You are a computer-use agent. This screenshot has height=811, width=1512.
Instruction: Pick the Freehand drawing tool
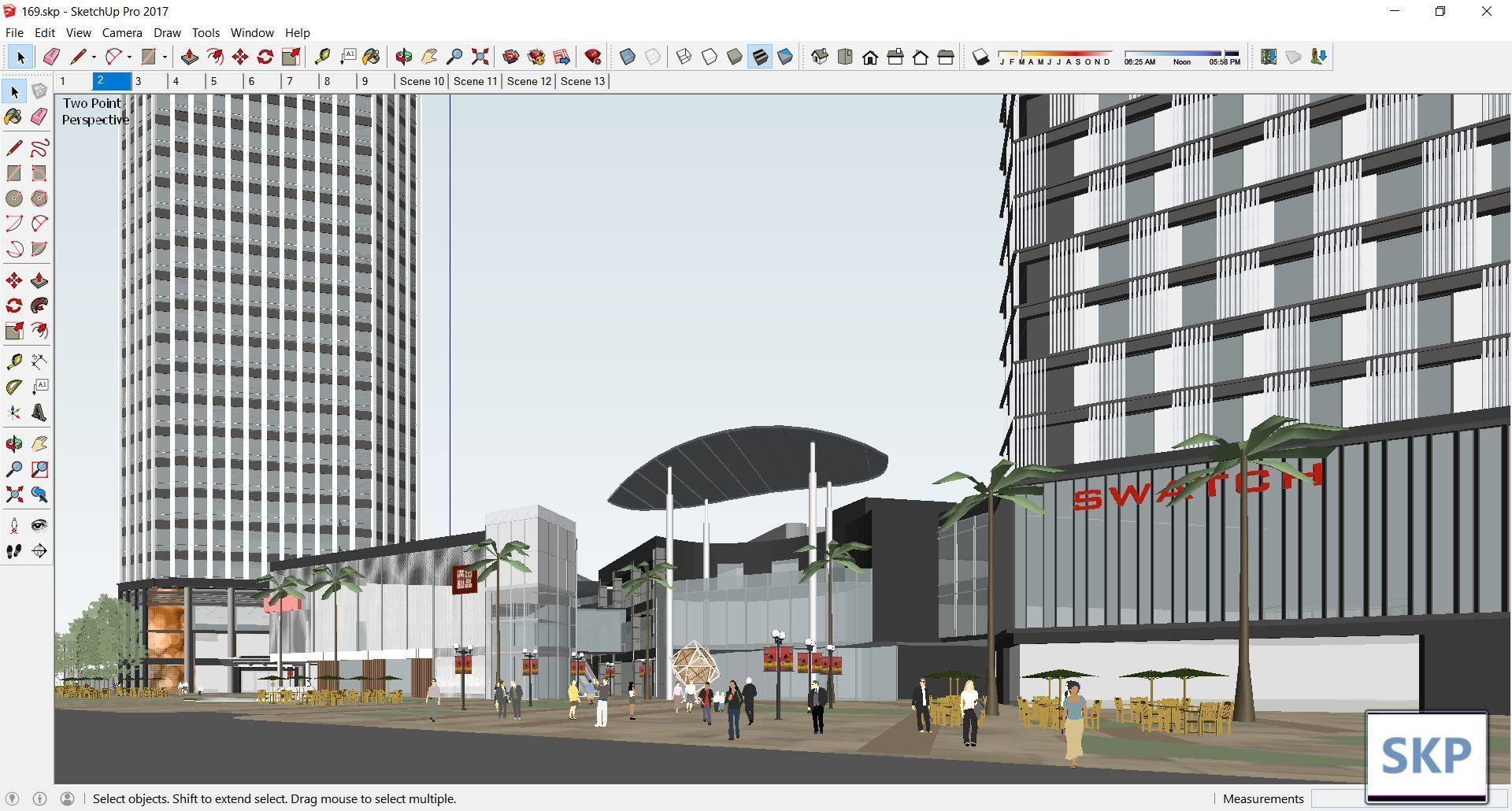pos(39,148)
